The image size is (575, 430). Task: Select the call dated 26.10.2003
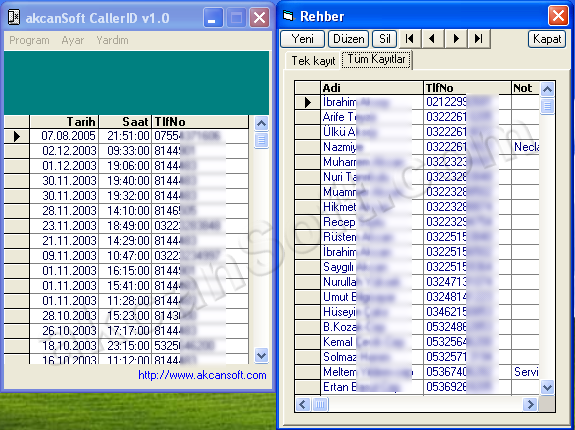pyautogui.click(x=126, y=331)
